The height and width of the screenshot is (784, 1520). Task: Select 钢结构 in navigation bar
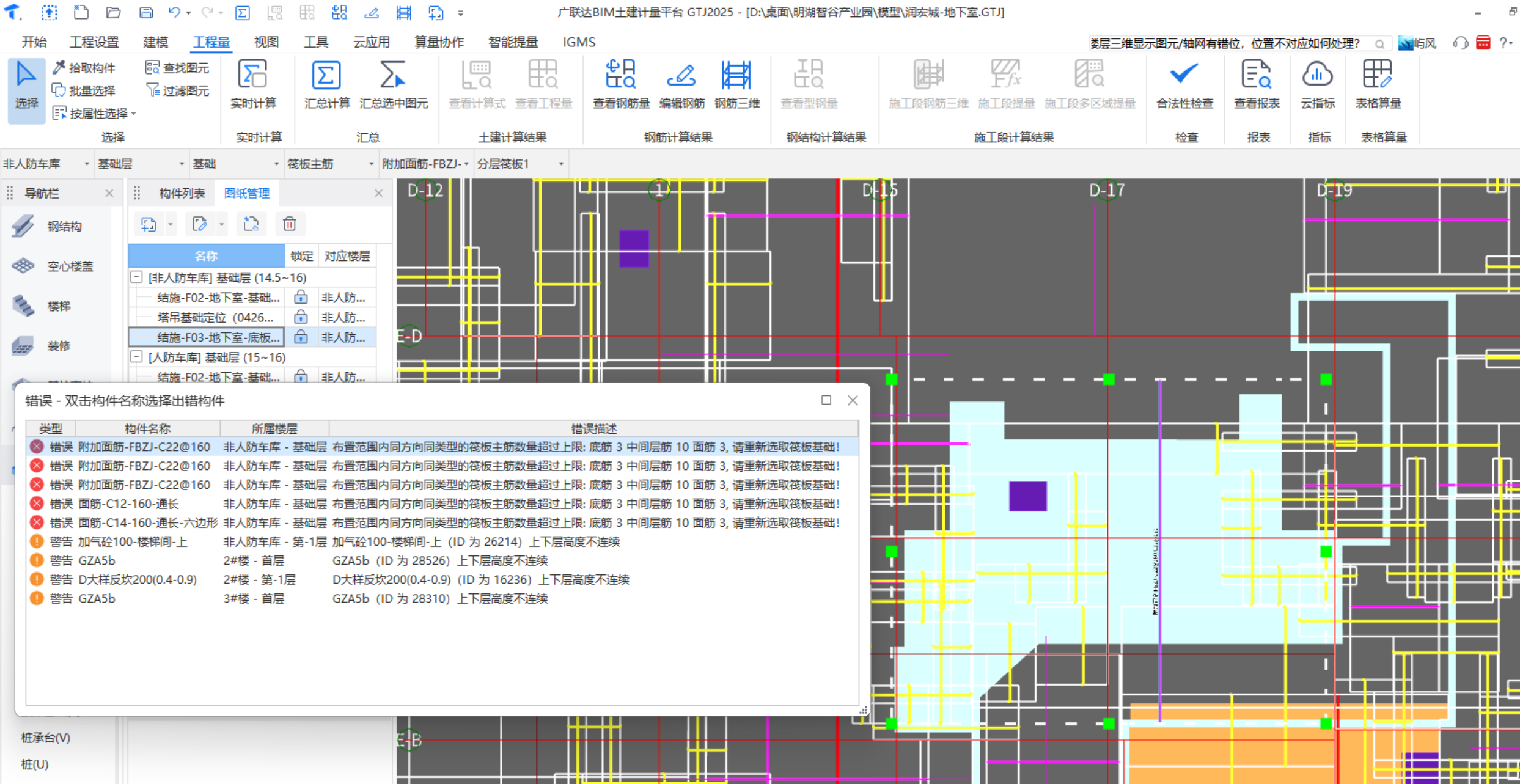tap(48, 226)
